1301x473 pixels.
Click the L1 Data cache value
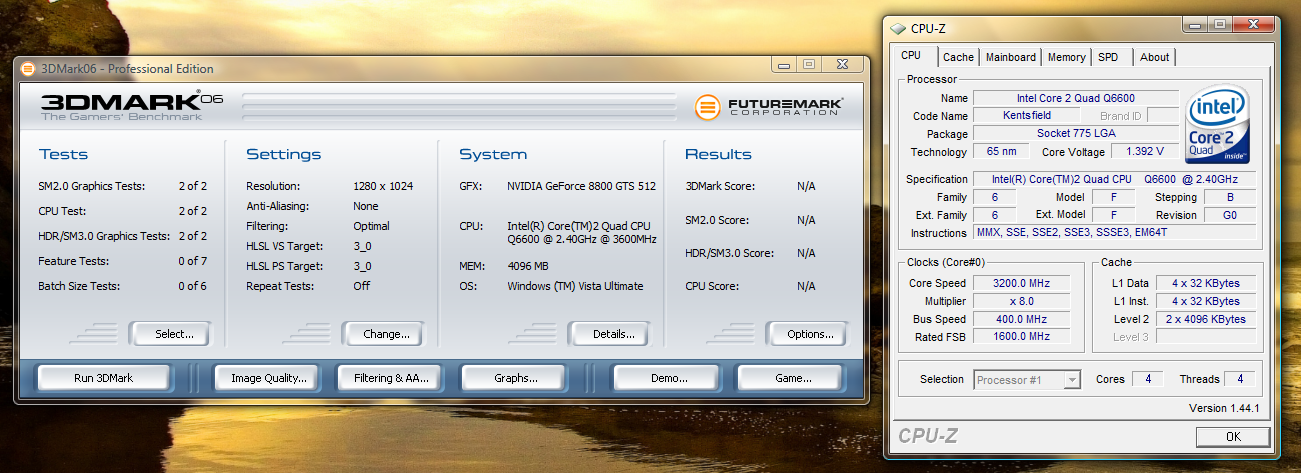coord(1205,283)
